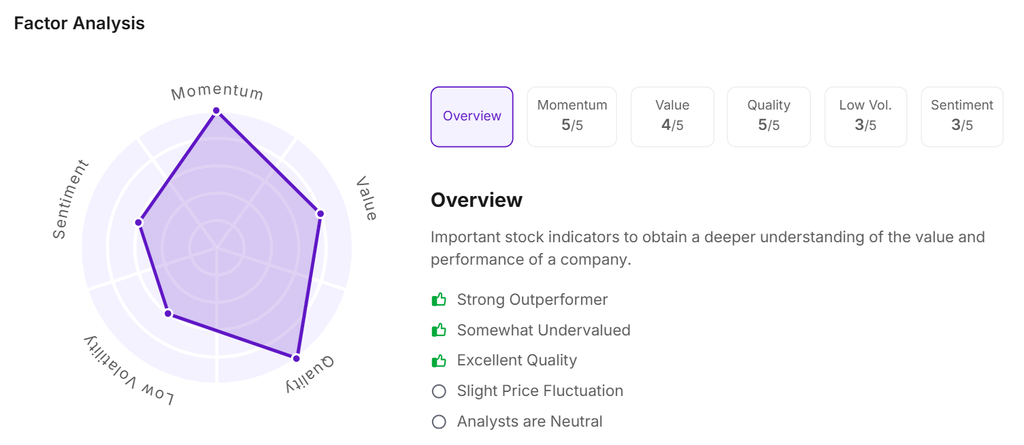Click the Low Volatility radar data point
Image resolution: width=1024 pixels, height=445 pixels.
(x=168, y=315)
